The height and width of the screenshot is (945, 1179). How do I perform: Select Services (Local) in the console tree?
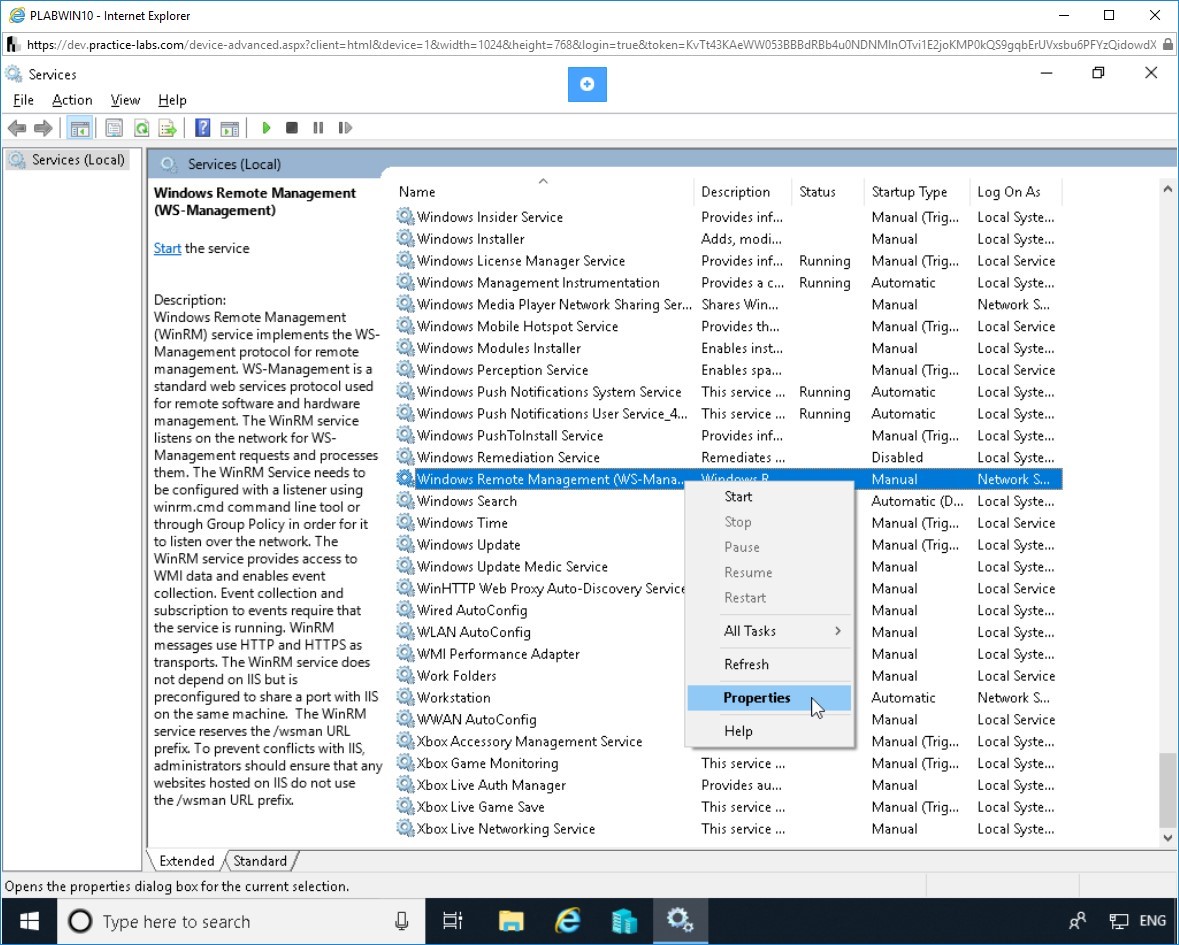[68, 159]
